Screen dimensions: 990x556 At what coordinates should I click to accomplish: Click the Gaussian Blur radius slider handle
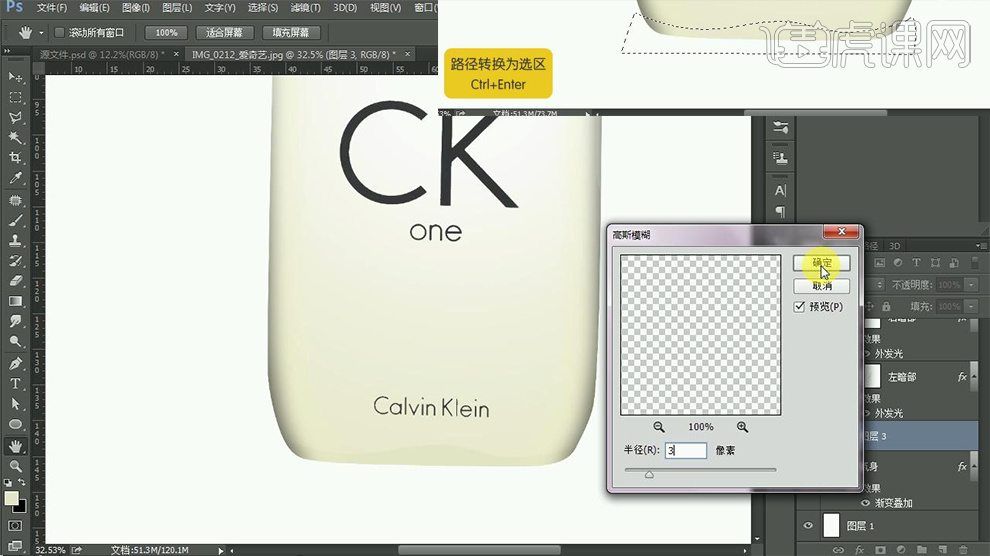[x=649, y=475]
